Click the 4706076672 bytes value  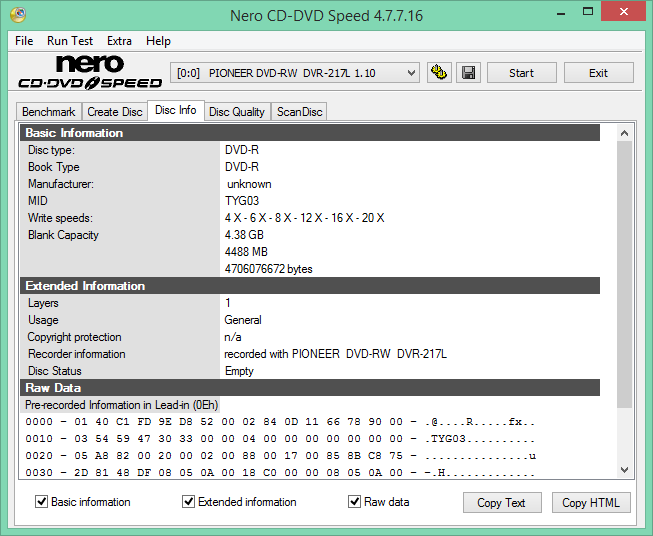[269, 269]
